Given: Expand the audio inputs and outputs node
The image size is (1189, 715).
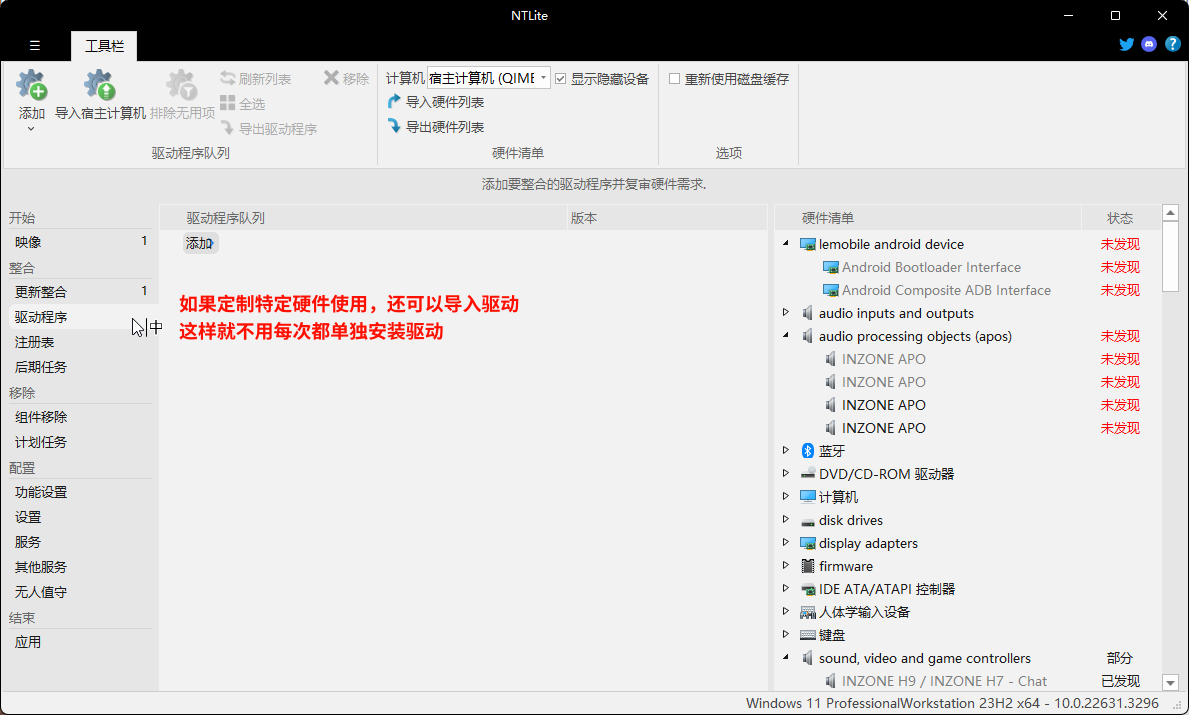Looking at the screenshot, I should coord(786,312).
